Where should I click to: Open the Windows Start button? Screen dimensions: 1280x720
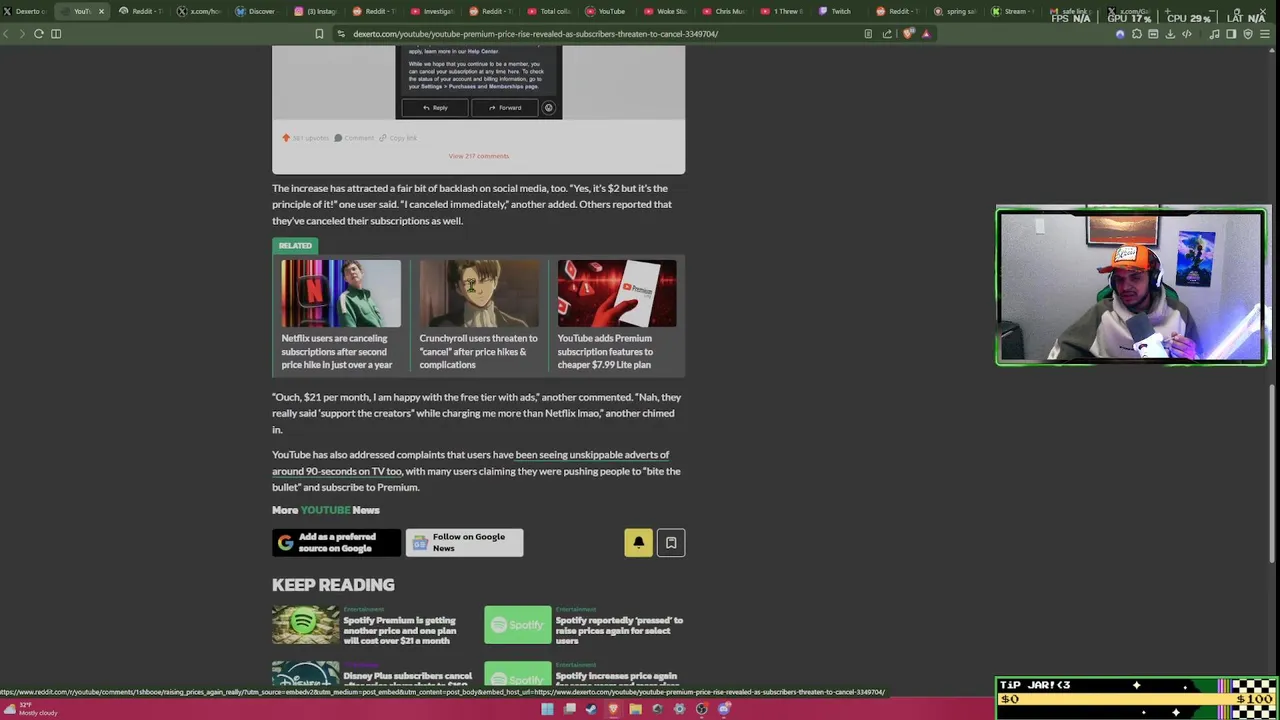click(x=547, y=709)
